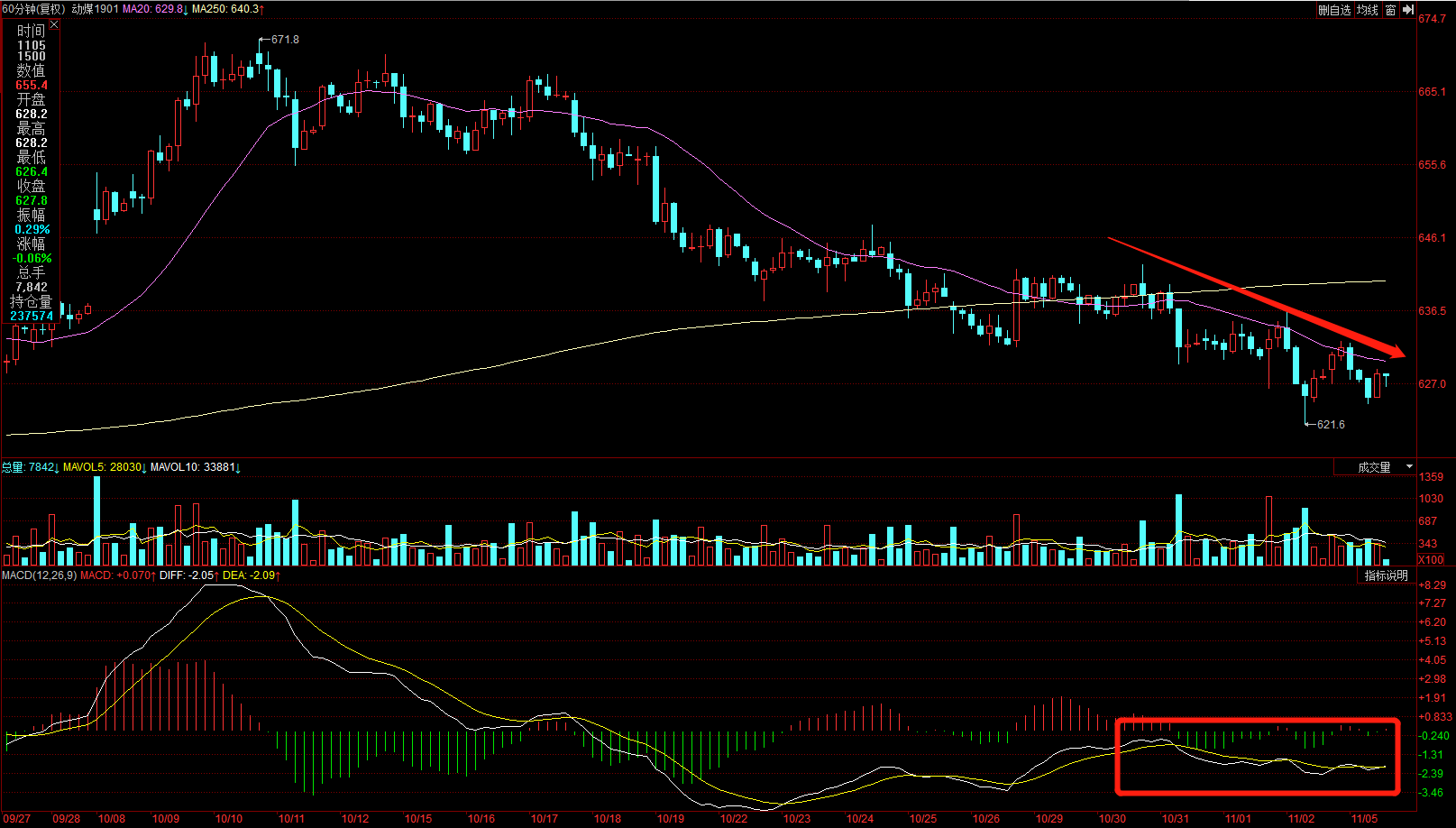Click the 655.6 price axis label
This screenshot has height=828, width=1456.
coord(1432,165)
